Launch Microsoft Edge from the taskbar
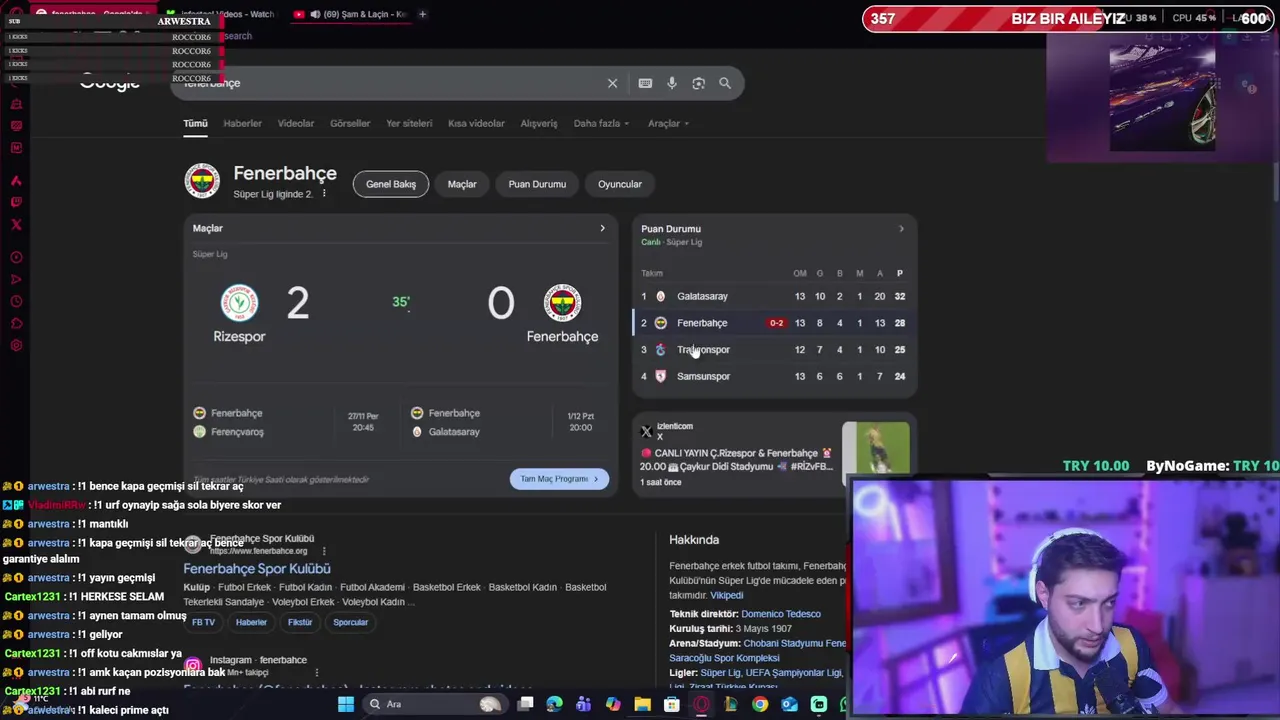1280x720 pixels. [x=554, y=704]
